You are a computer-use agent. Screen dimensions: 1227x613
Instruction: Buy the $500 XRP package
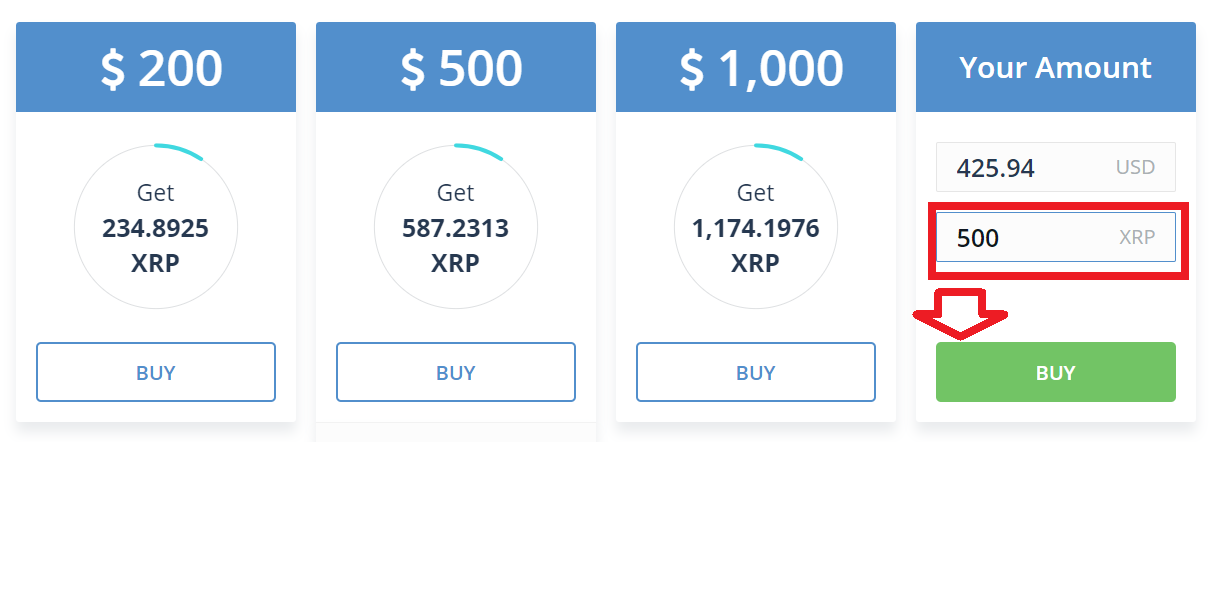click(x=456, y=372)
